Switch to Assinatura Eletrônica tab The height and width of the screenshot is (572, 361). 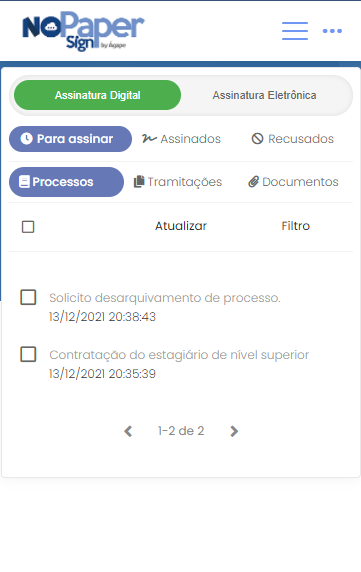(x=264, y=95)
